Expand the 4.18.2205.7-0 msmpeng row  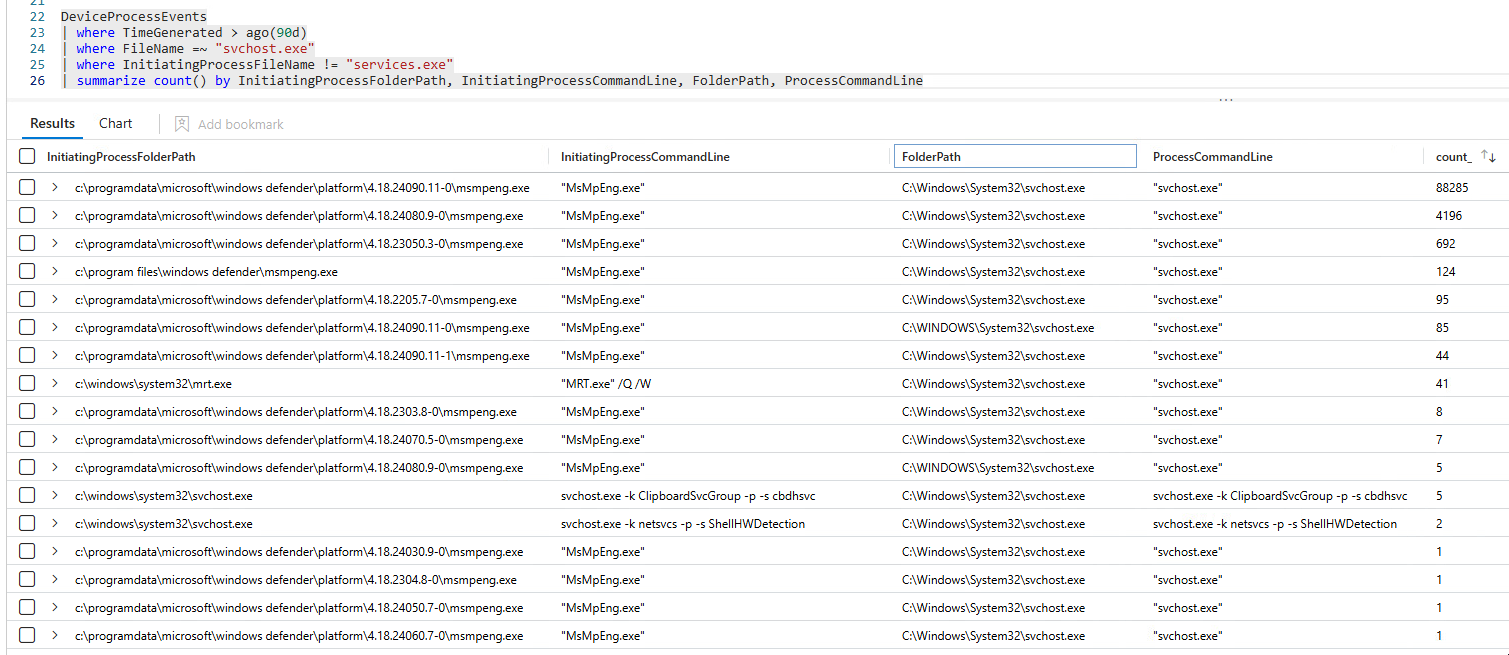[55, 299]
